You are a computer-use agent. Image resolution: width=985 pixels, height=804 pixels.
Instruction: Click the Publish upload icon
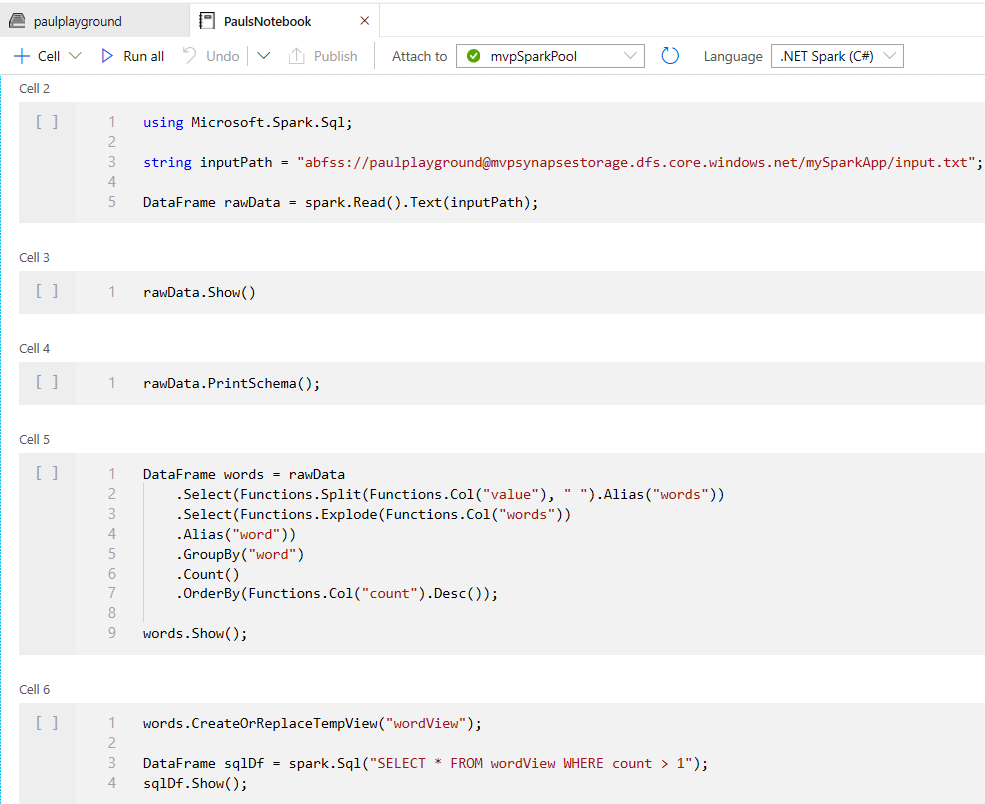(296, 56)
